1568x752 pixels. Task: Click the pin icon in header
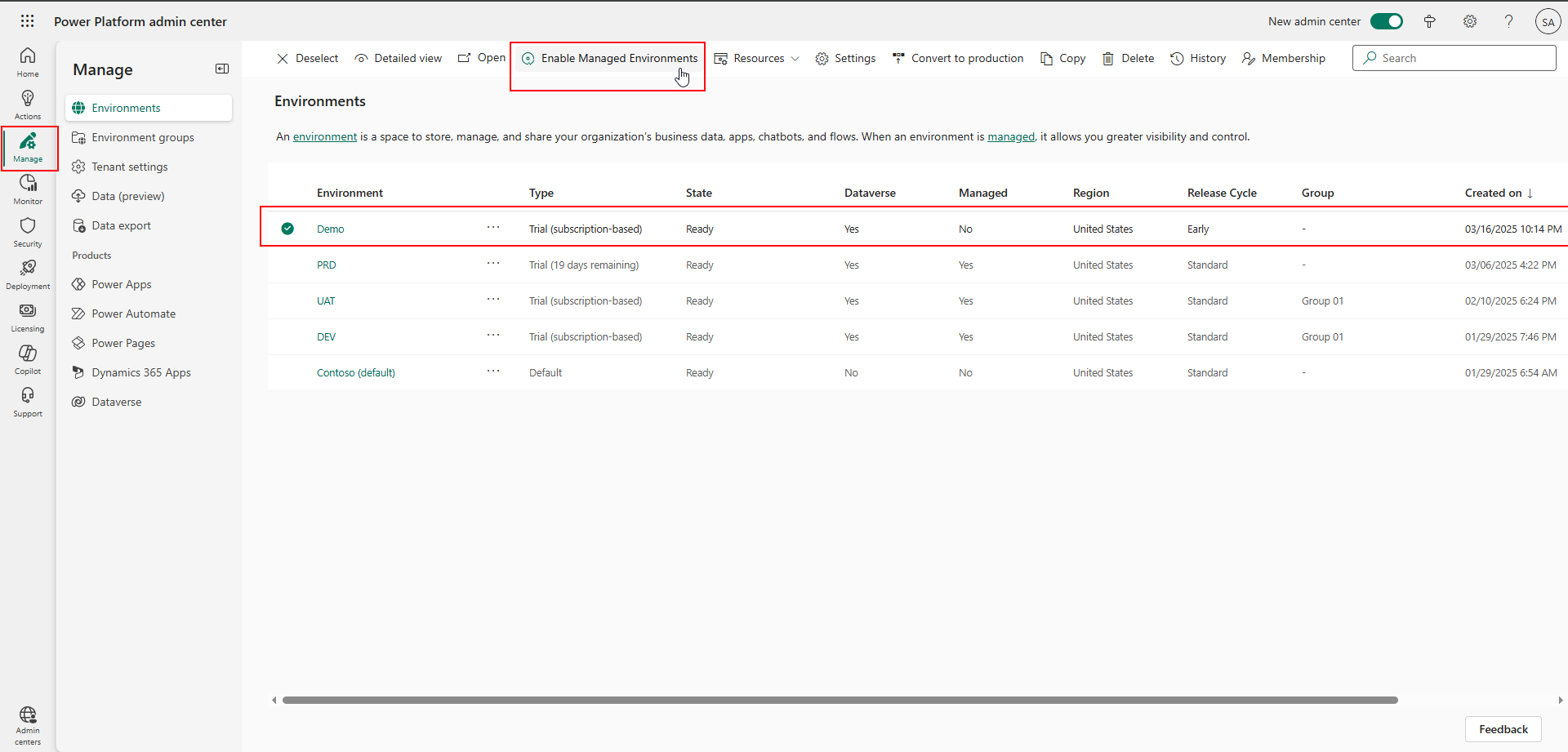coord(1430,22)
